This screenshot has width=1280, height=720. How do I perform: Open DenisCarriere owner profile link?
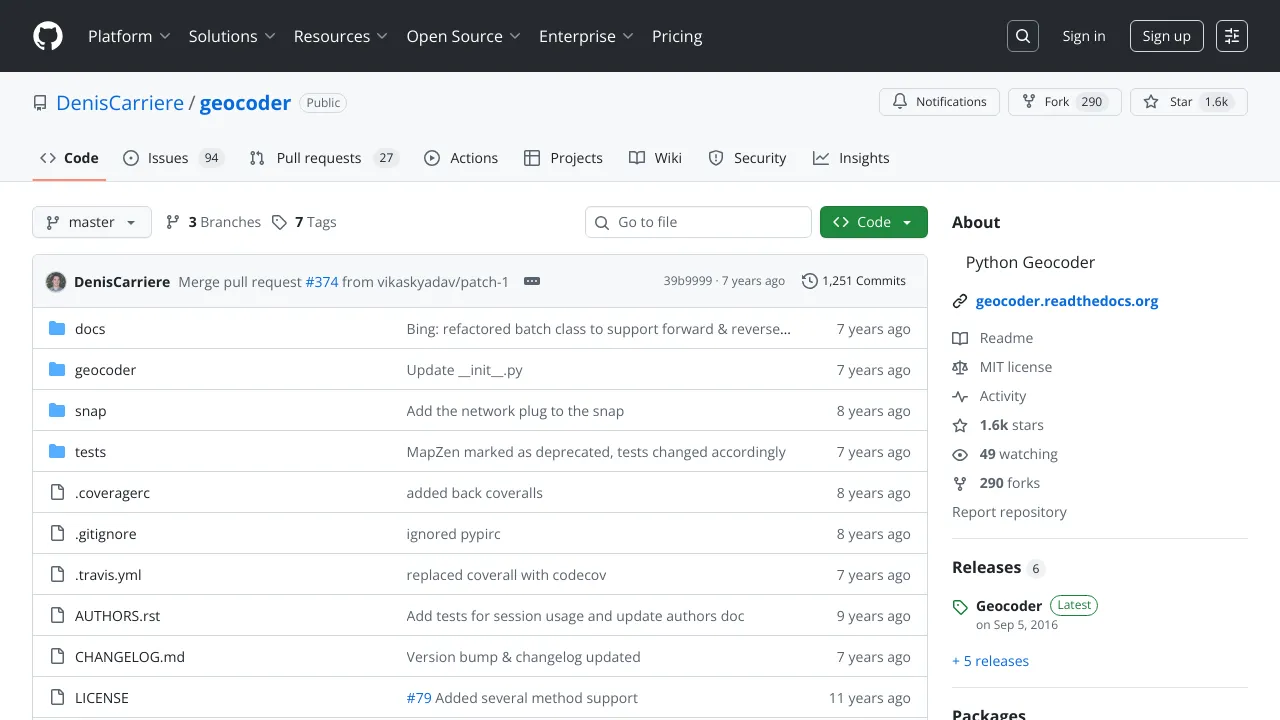tap(120, 103)
